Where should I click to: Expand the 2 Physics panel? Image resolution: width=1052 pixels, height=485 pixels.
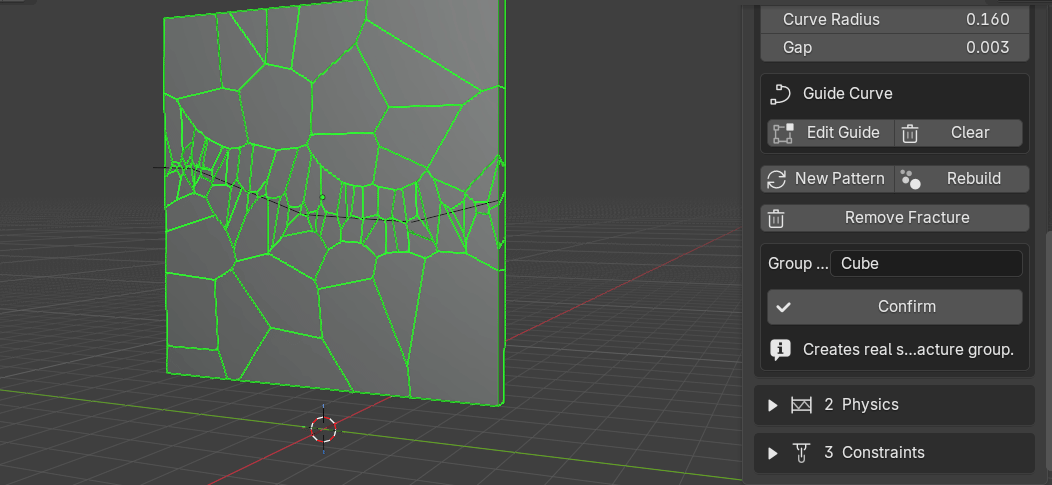pos(773,405)
